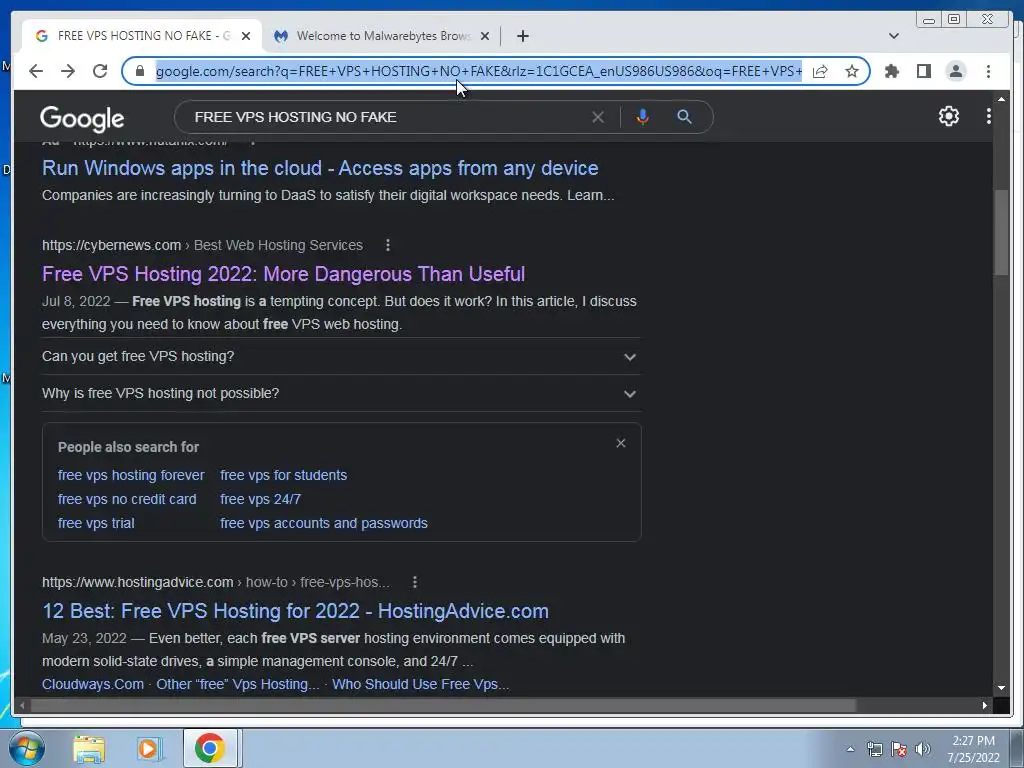Share this page icon in address bar

[x=820, y=71]
